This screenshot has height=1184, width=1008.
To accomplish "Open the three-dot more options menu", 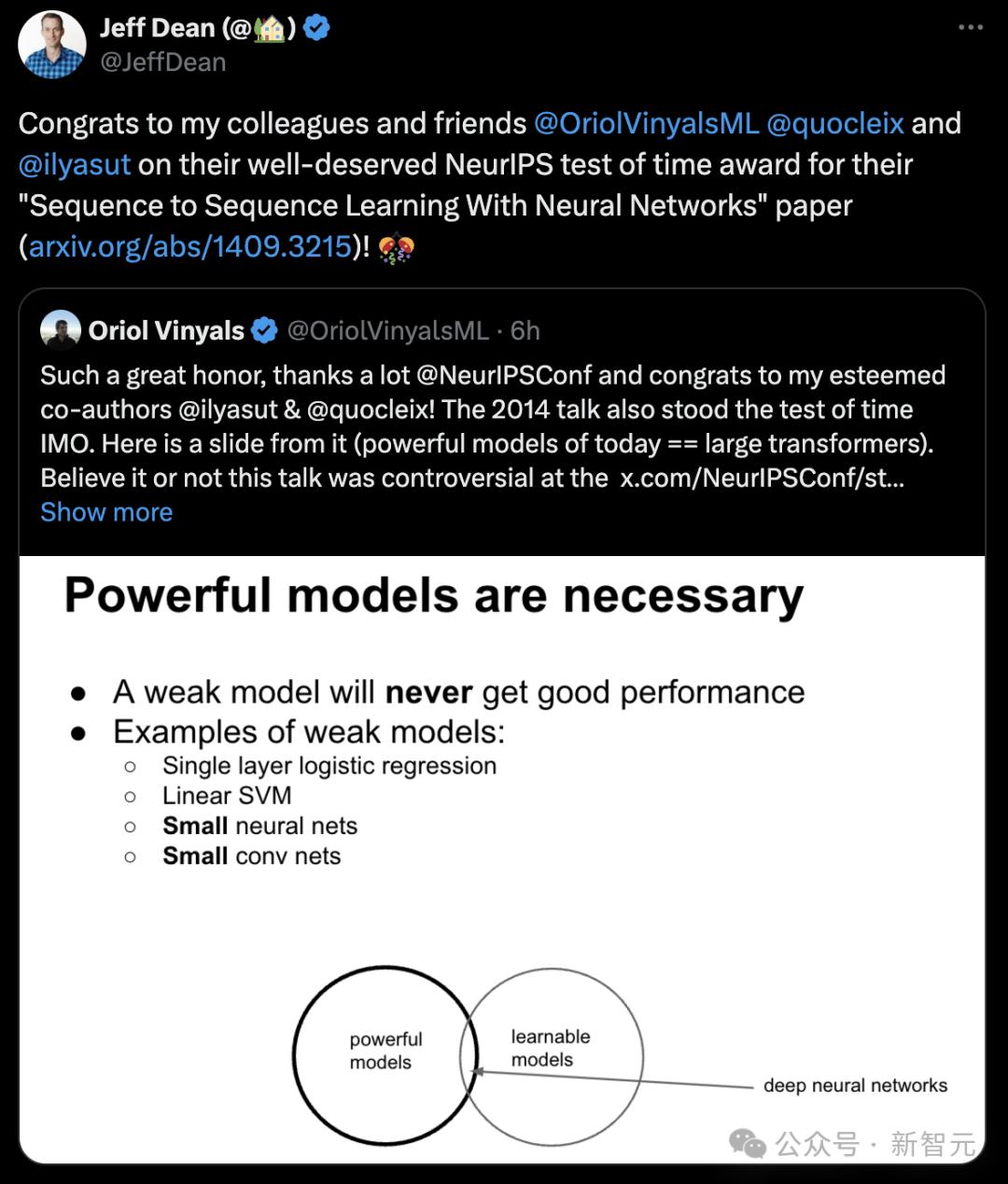I will [971, 27].
